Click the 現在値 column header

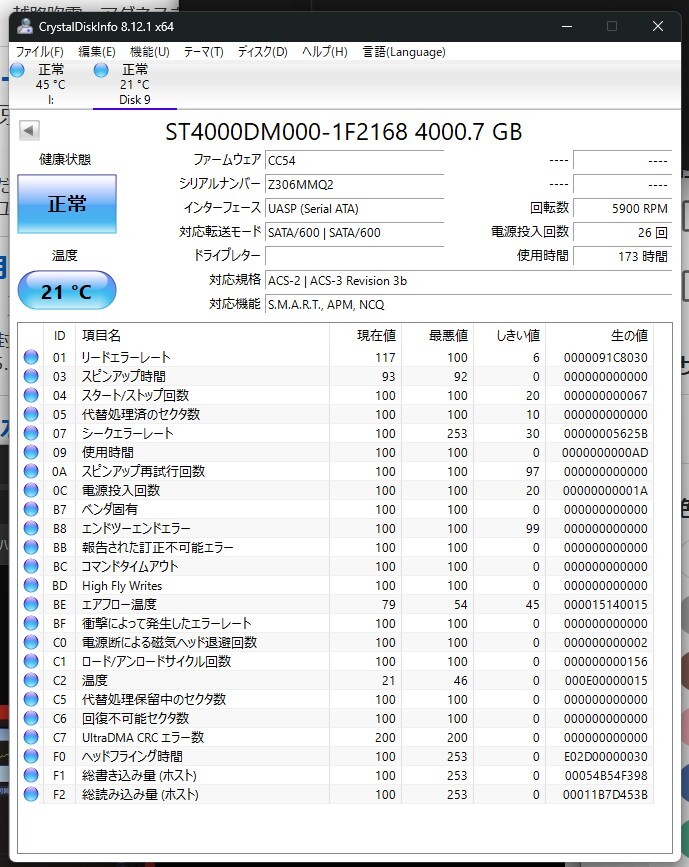(x=366, y=335)
